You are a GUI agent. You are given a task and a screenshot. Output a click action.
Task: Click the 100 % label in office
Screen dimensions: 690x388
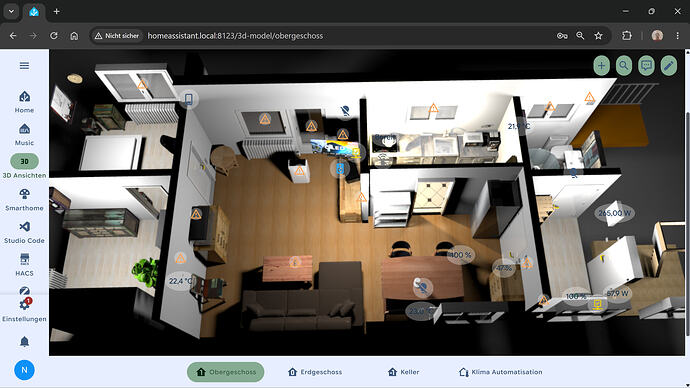(x=576, y=296)
